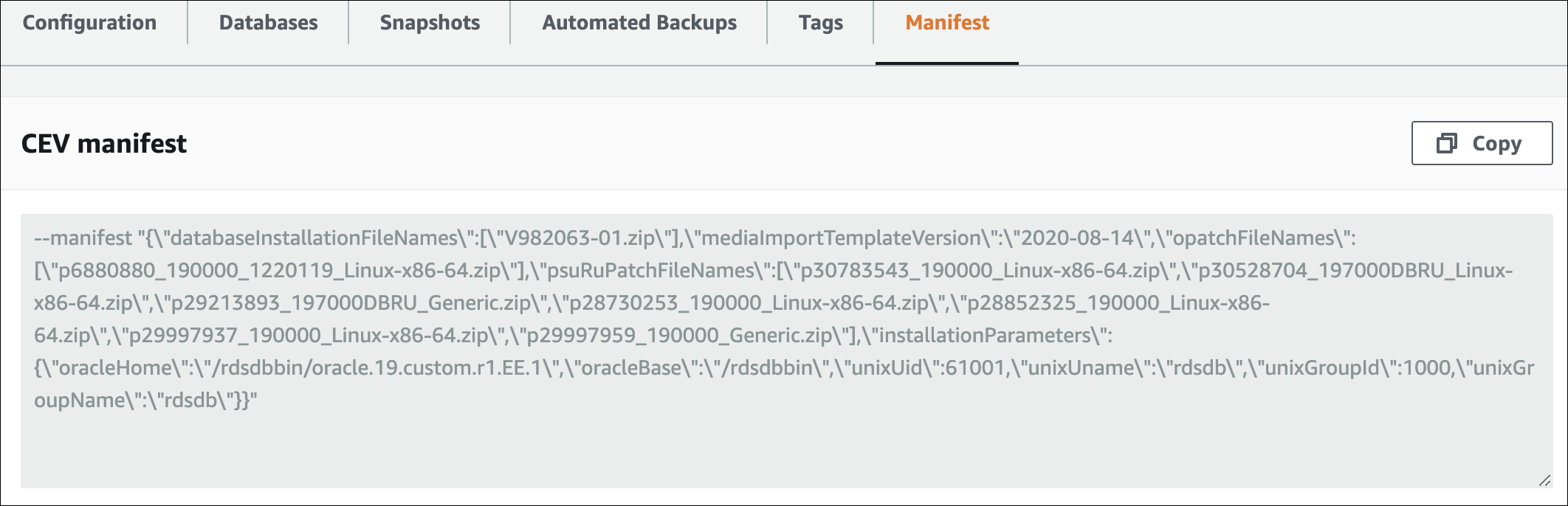The height and width of the screenshot is (506, 1568).
Task: Click the --manifest flag at text start
Action: coord(83,238)
